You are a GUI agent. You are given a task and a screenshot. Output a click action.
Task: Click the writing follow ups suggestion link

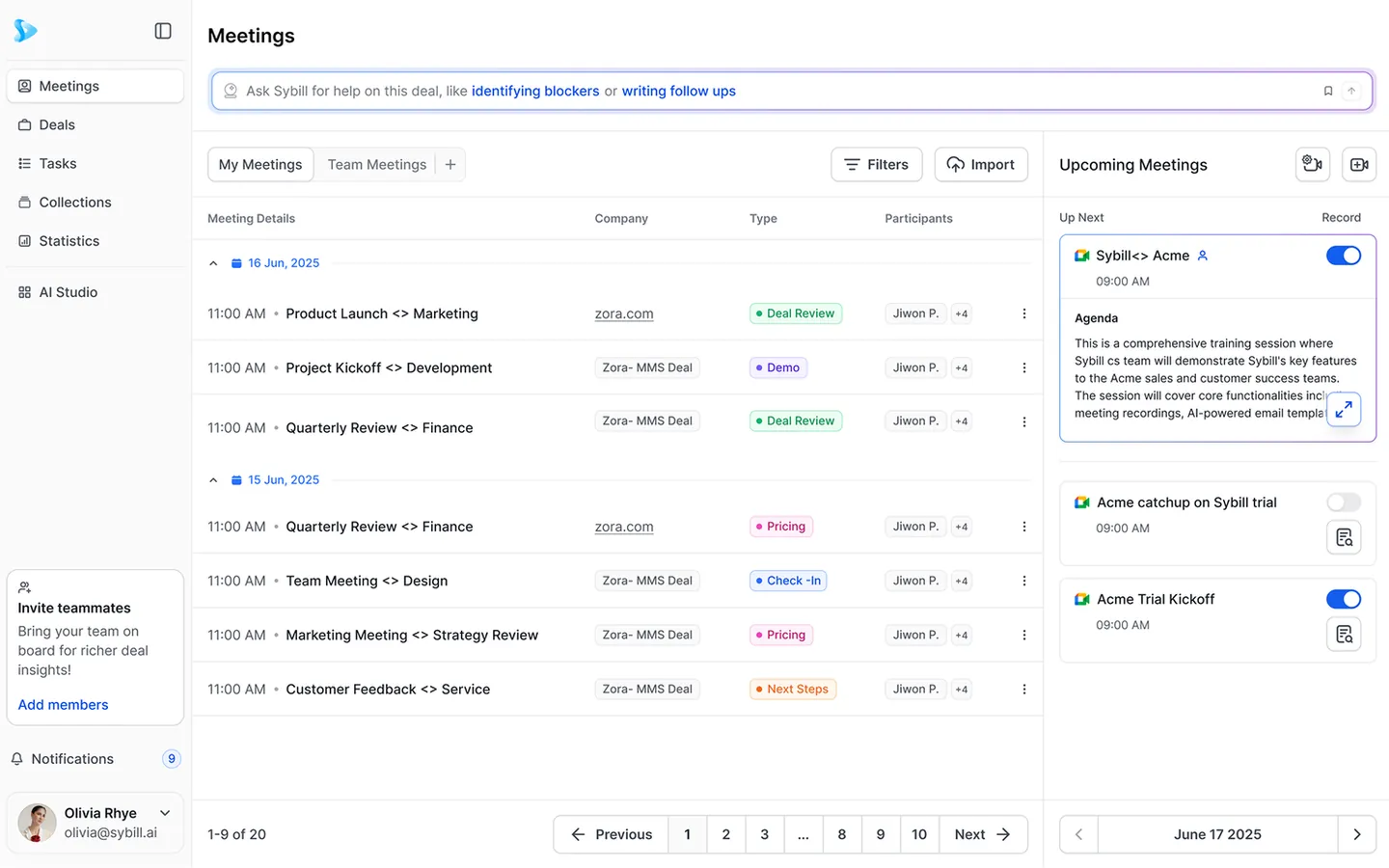tap(678, 91)
